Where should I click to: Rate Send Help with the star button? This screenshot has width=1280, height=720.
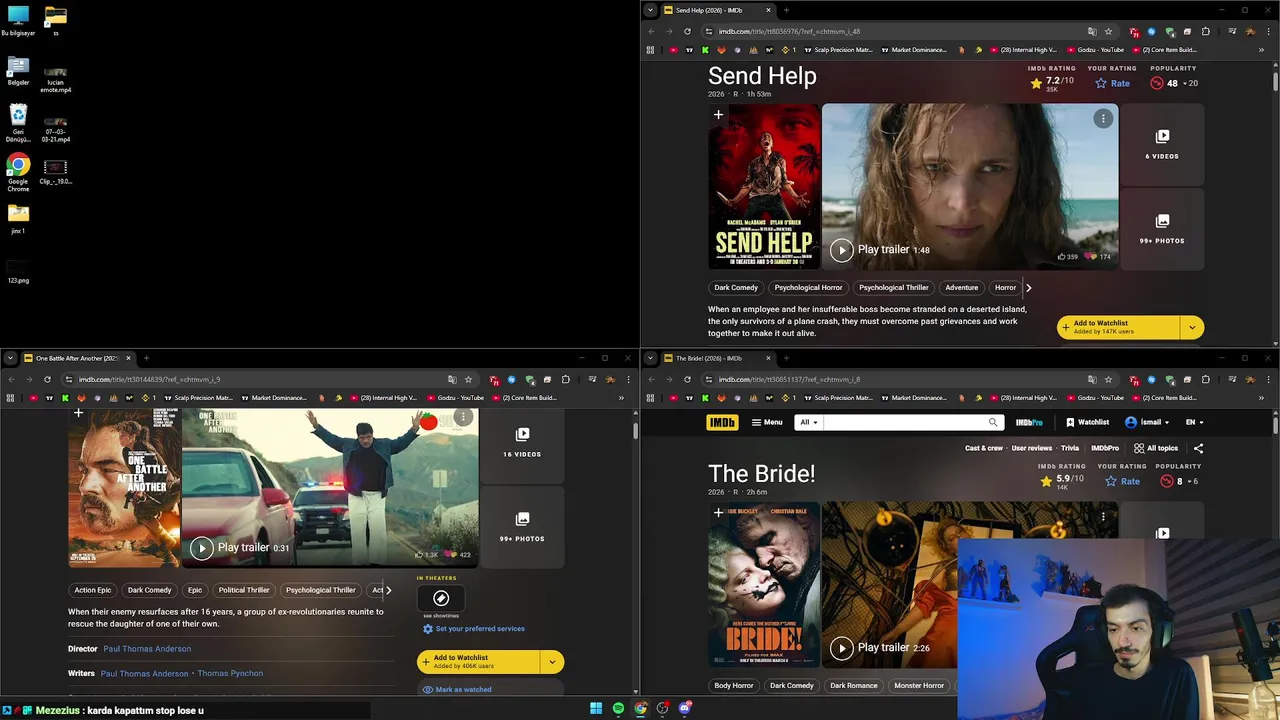[1112, 83]
